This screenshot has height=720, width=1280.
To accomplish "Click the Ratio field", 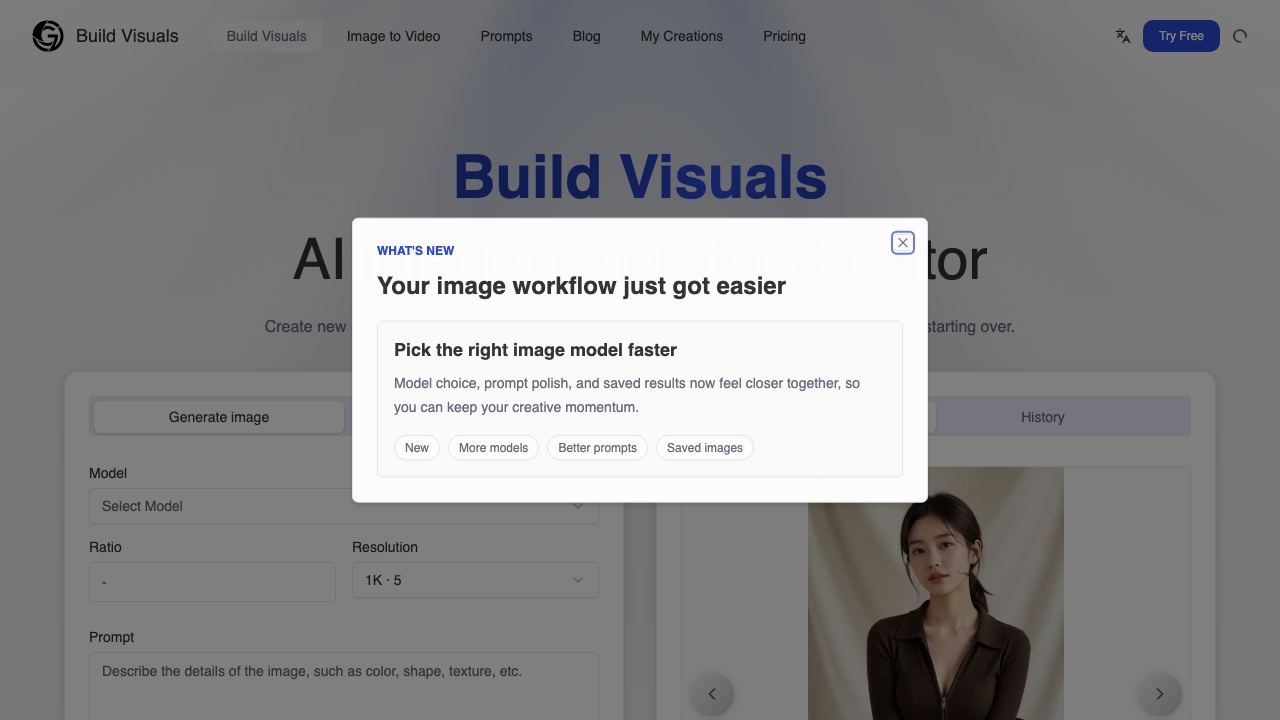I will tap(212, 581).
